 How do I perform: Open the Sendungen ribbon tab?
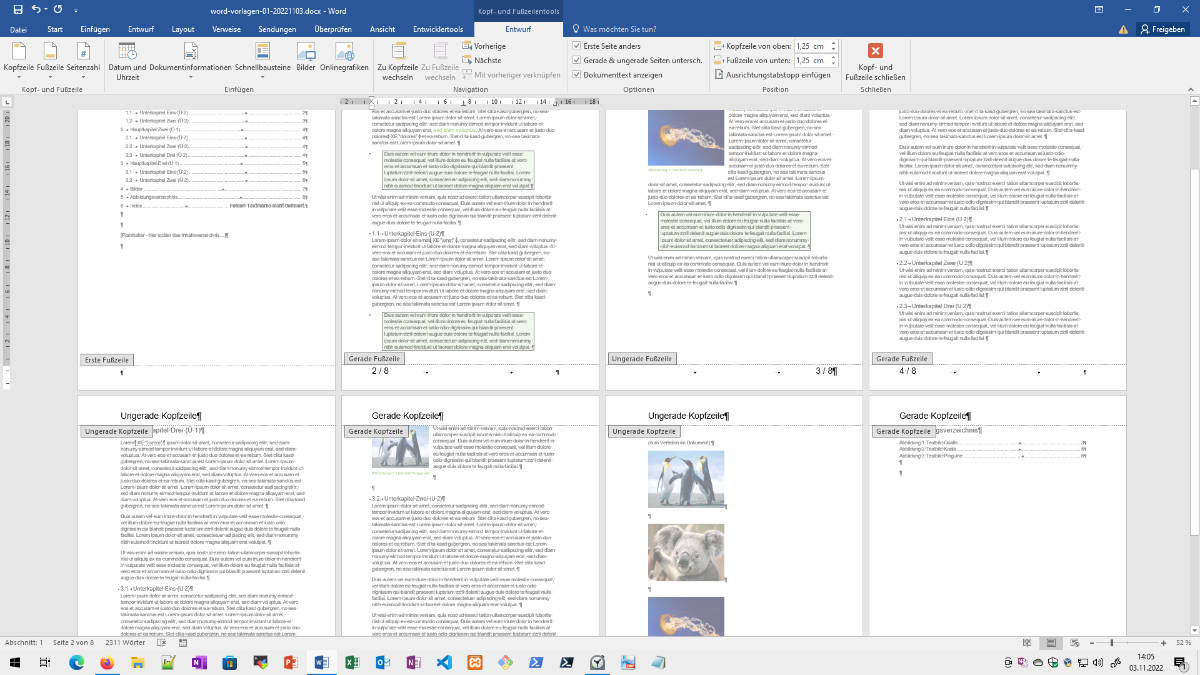point(277,29)
